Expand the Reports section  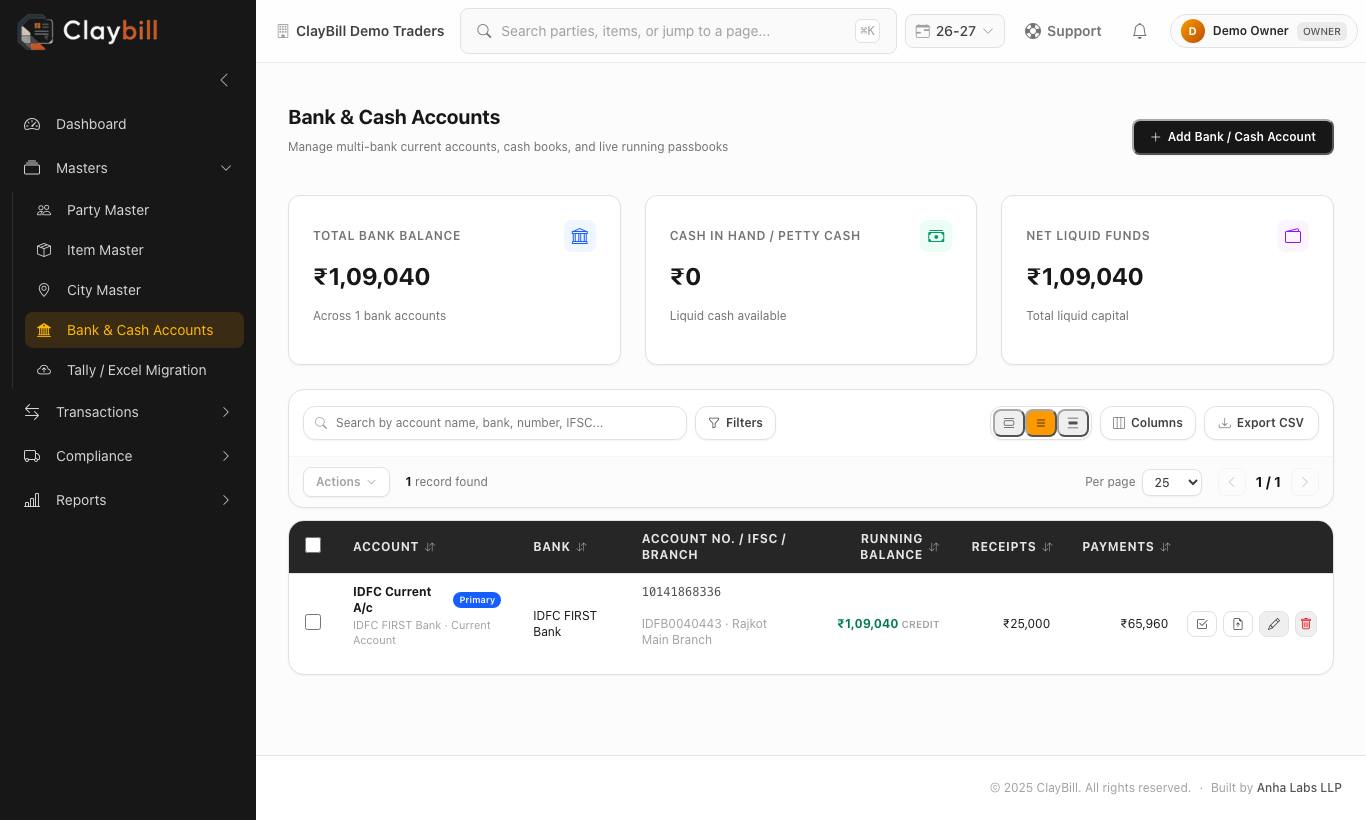128,500
